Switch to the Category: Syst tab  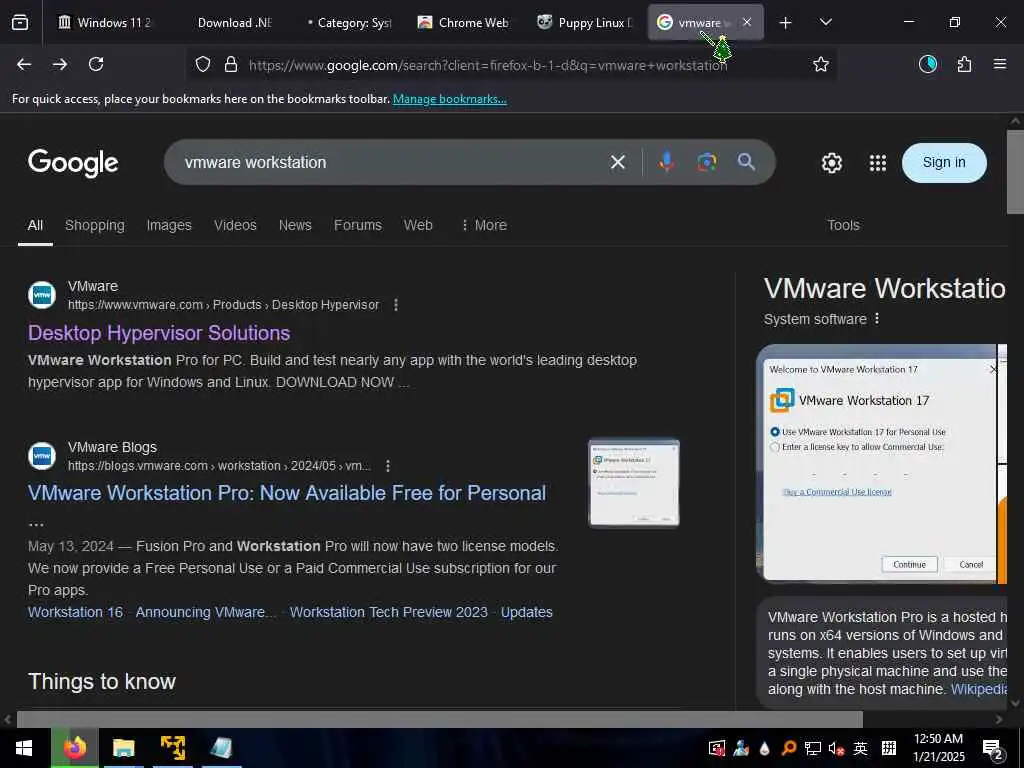click(349, 23)
